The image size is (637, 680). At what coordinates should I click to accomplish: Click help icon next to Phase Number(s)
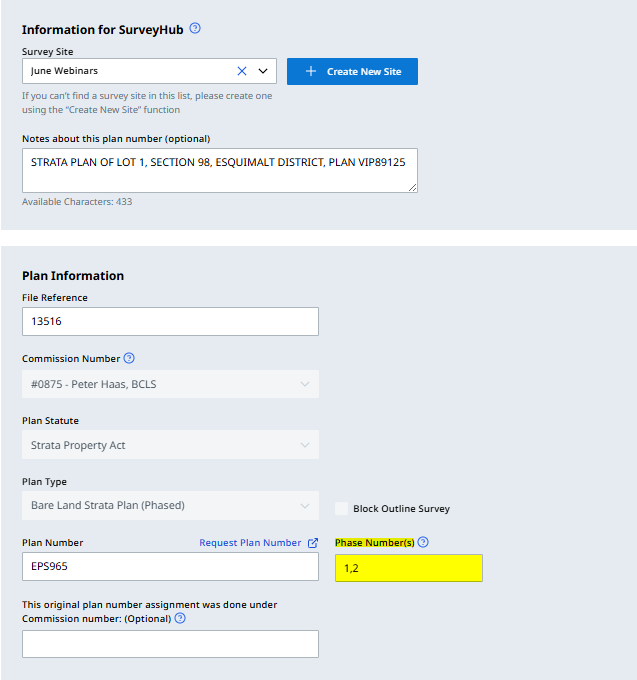pos(423,542)
